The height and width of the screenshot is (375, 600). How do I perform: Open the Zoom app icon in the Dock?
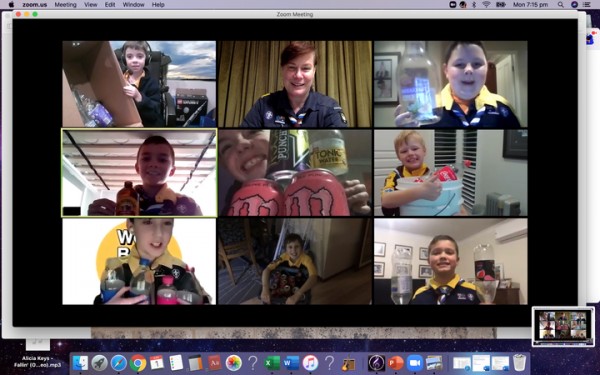point(414,363)
